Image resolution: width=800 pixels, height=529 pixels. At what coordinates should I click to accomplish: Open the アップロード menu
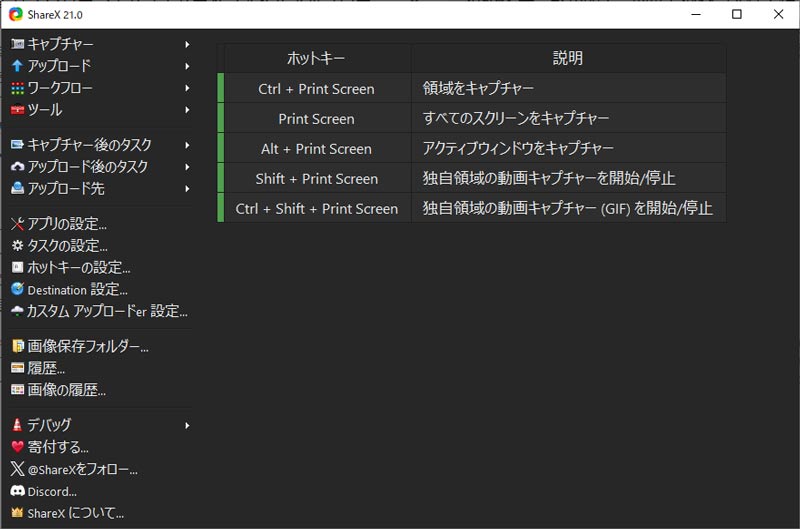coord(101,66)
